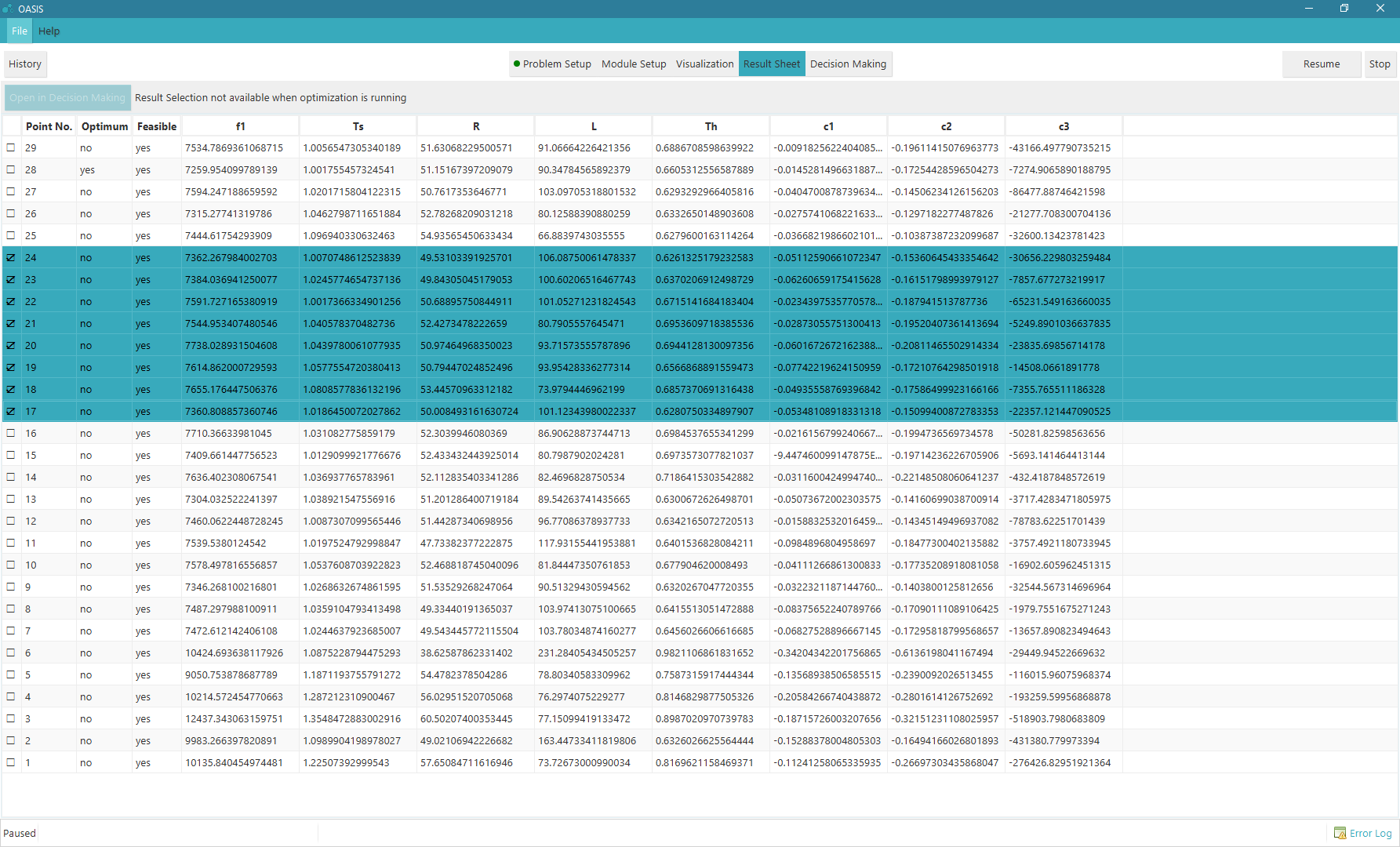Select c3 value -518903.7980683809
Viewport: 1400px width, 847px height.
1056,718
